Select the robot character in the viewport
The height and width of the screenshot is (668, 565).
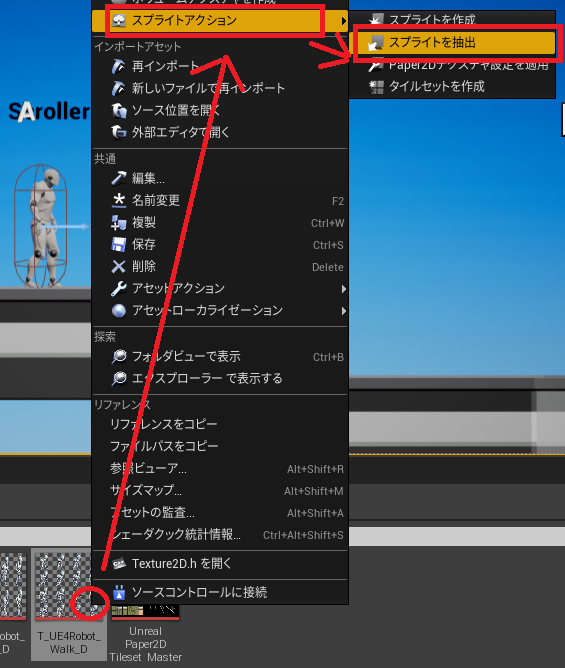click(x=44, y=227)
